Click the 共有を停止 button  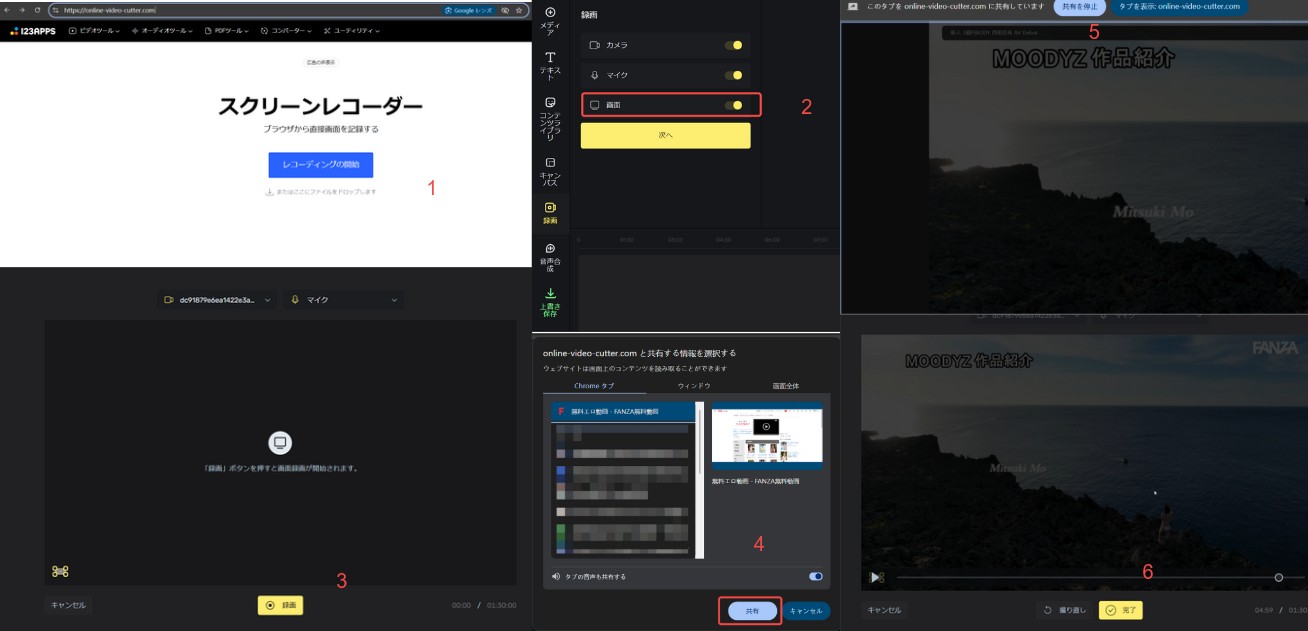point(1079,6)
